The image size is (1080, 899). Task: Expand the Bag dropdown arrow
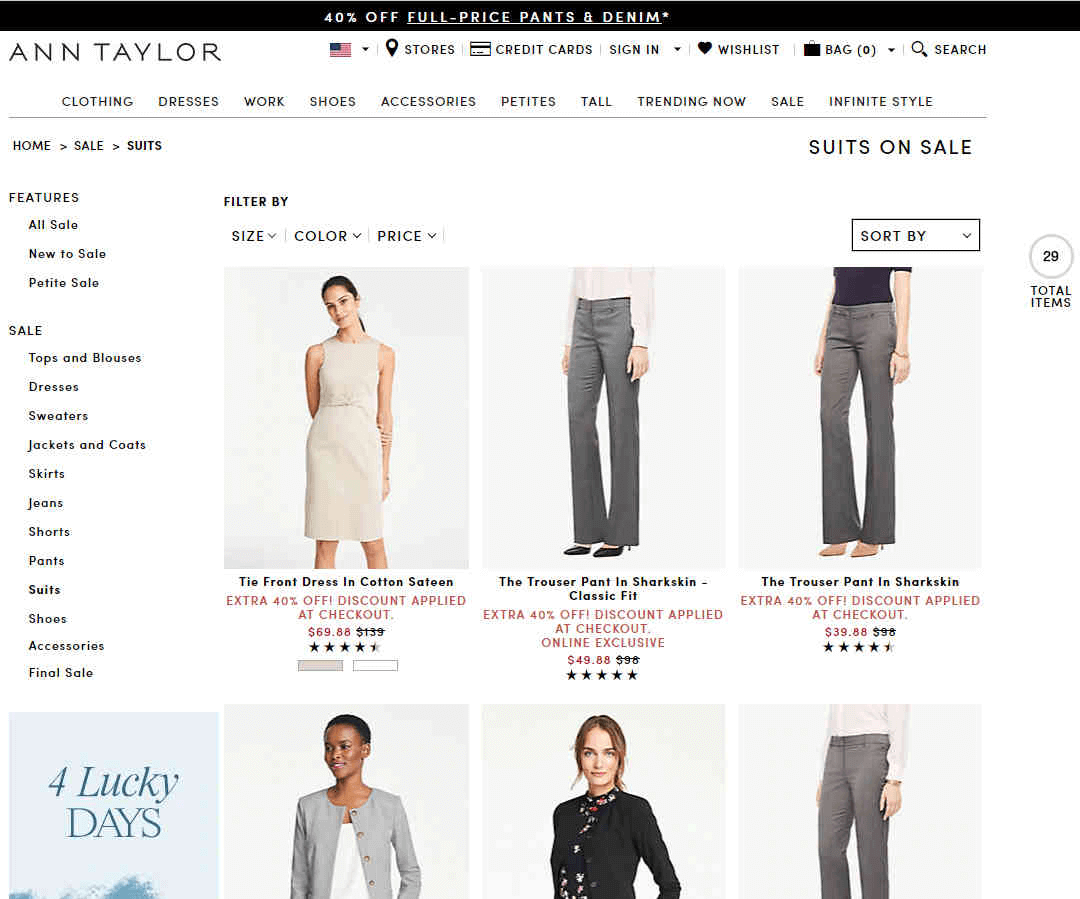892,50
